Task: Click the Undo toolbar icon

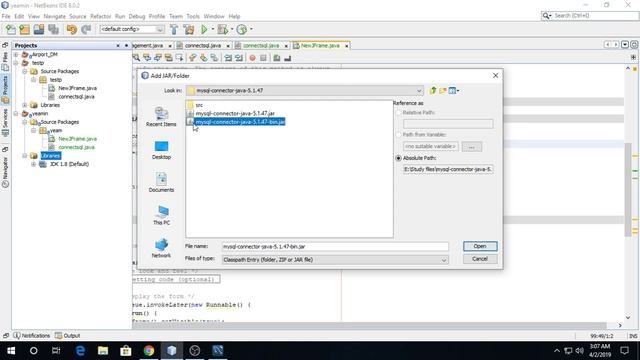Action: tap(72, 29)
